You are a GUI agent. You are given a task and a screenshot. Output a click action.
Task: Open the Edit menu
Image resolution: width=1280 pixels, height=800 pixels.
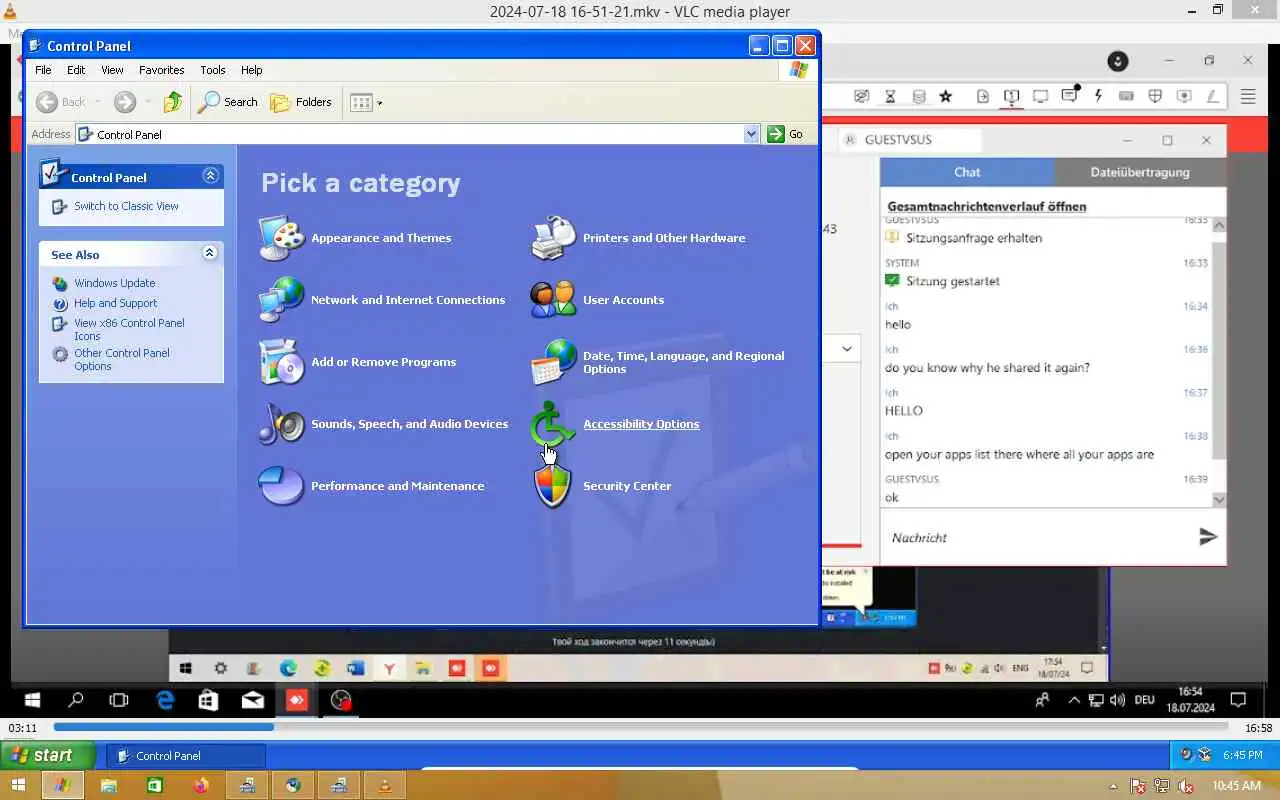tap(76, 70)
